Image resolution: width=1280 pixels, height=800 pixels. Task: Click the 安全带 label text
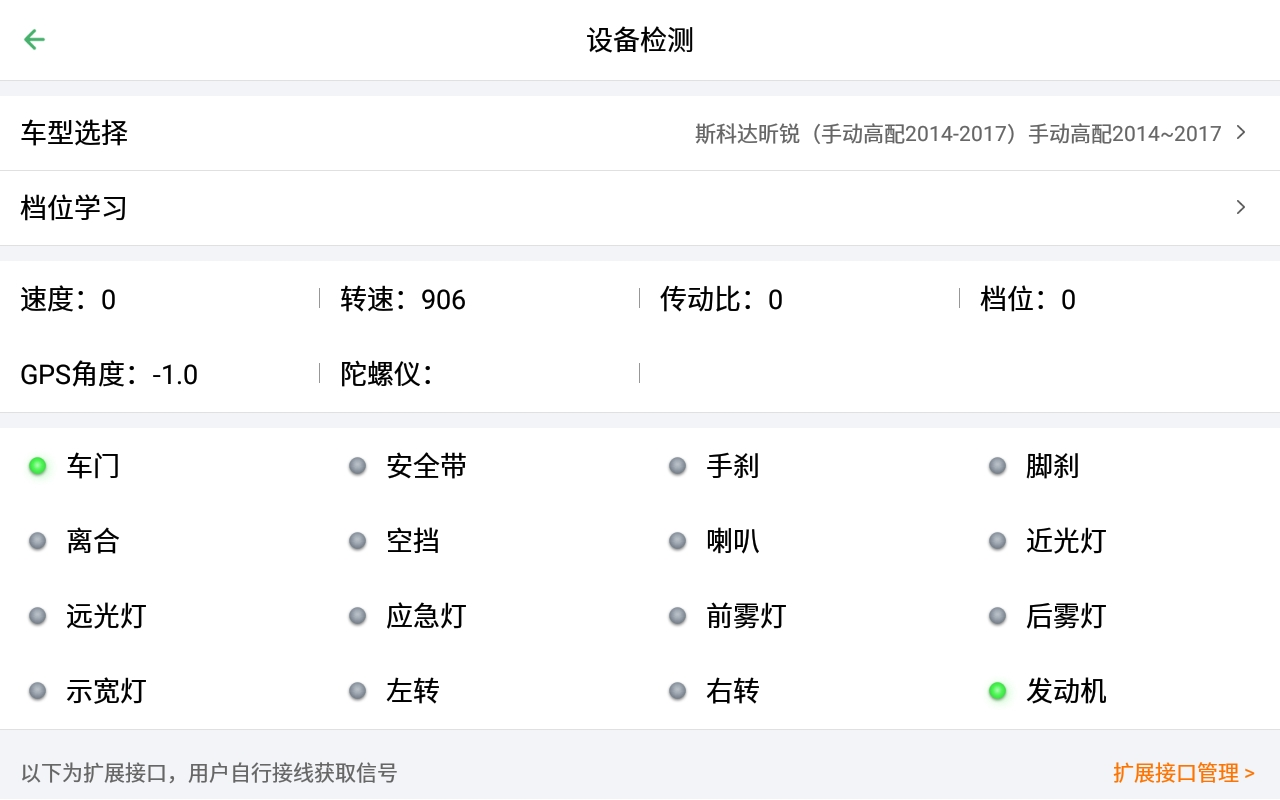pyautogui.click(x=427, y=466)
